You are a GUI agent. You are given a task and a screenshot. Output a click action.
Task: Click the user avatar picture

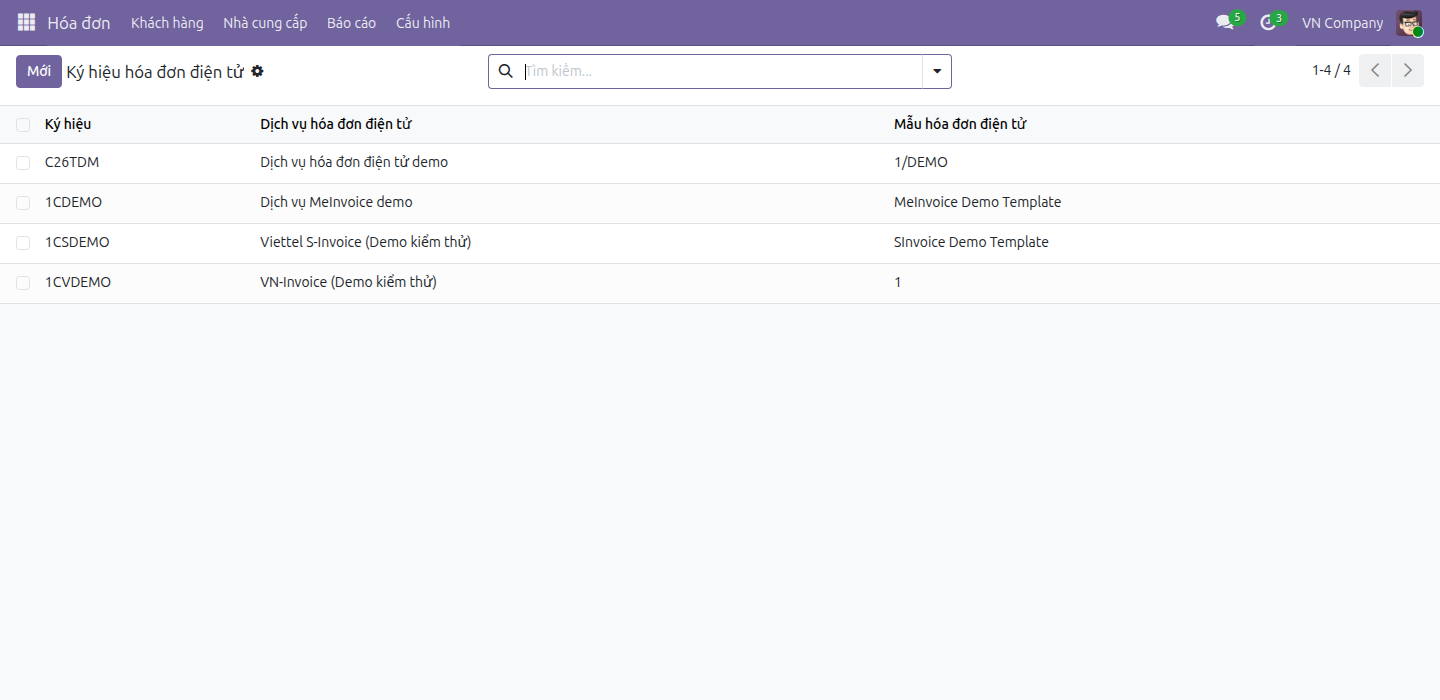point(1409,23)
